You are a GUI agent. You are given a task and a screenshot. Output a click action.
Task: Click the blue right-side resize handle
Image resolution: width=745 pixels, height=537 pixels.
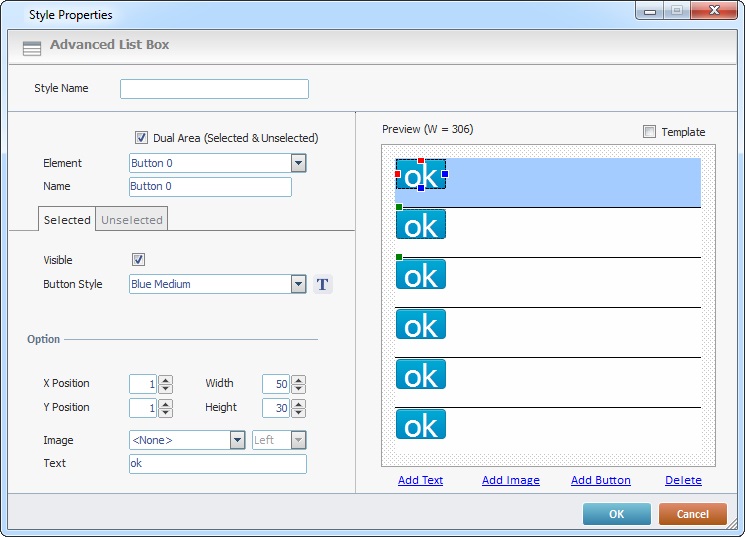point(445,174)
